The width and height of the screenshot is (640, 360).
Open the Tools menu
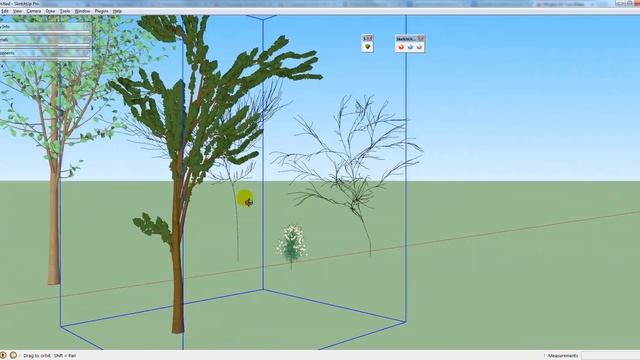[65, 11]
